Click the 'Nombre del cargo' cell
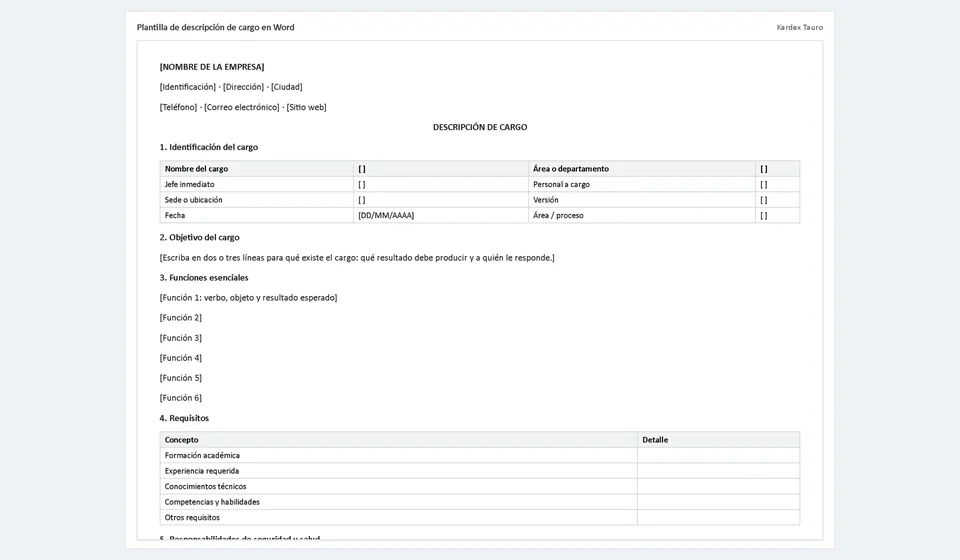 coord(257,169)
